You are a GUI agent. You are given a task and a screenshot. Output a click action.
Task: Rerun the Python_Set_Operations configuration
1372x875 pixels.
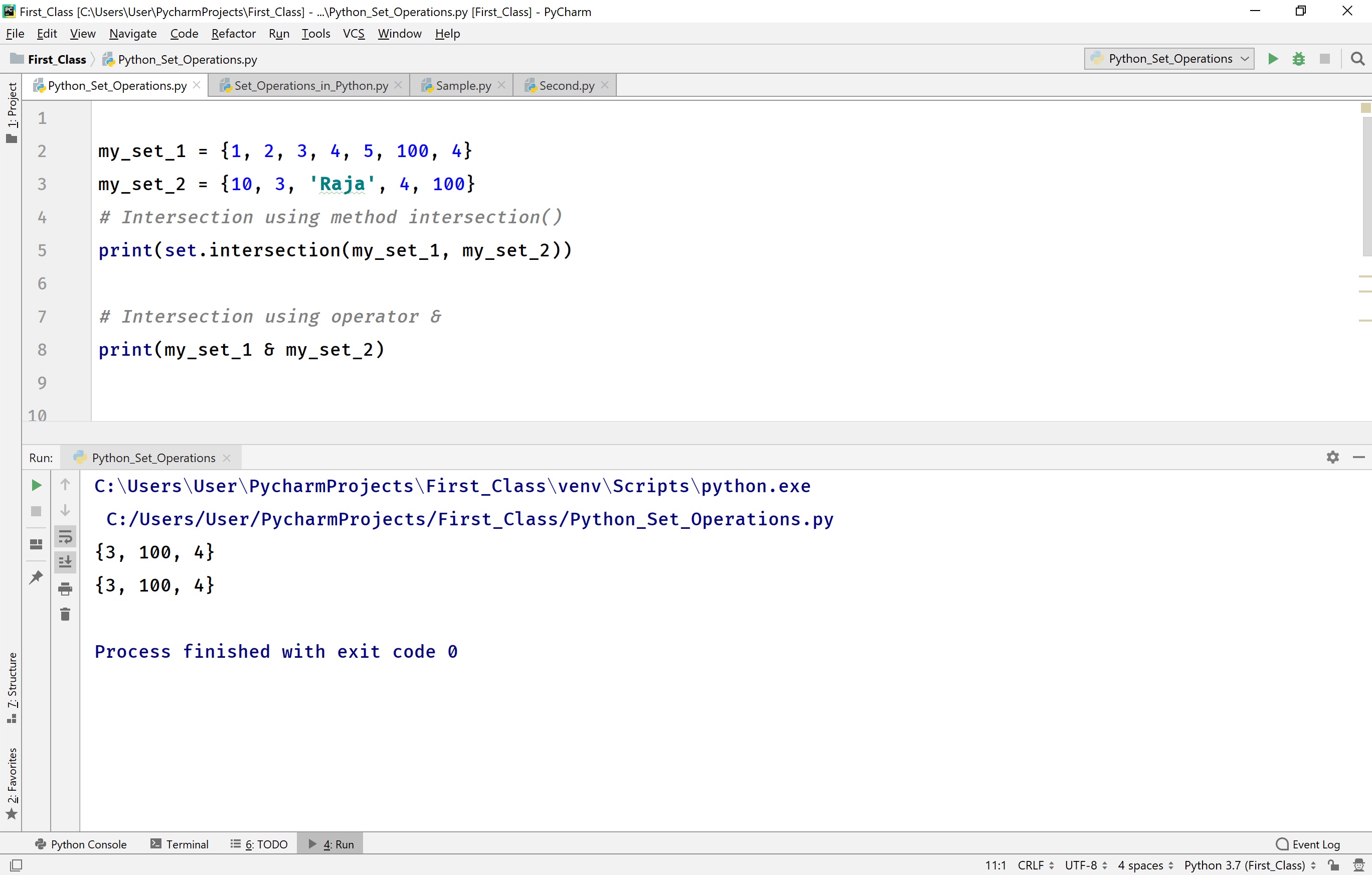coord(36,485)
